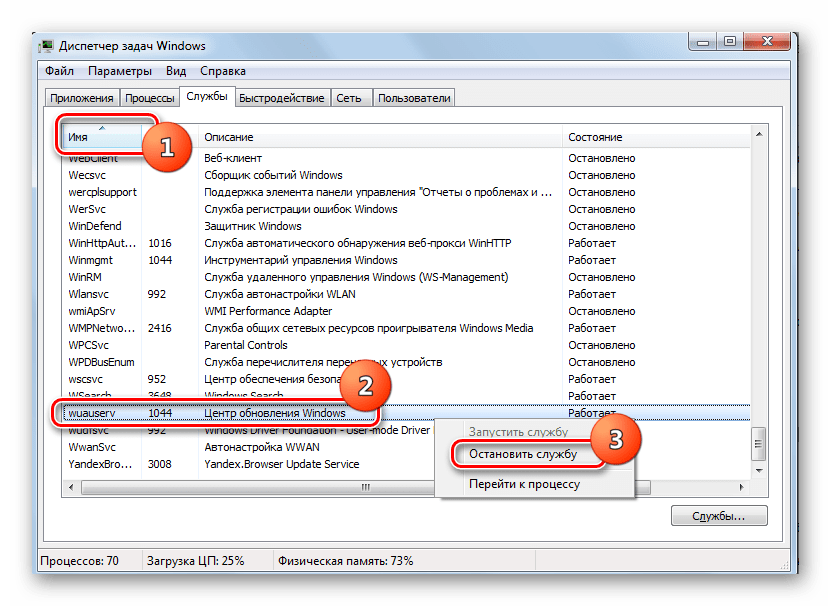Select the Wlansvc service row
Image resolution: width=831 pixels, height=606 pixels.
tap(406, 294)
